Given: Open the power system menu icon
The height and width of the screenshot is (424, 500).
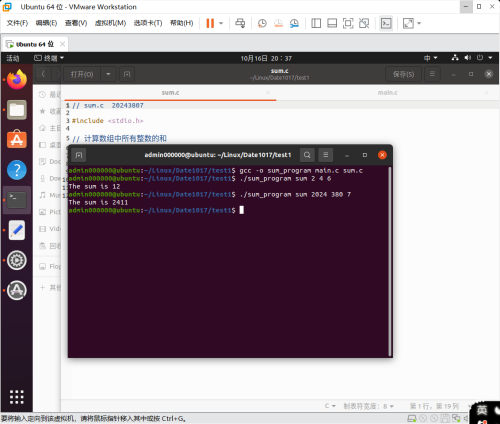Looking at the screenshot, I should pos(480,58).
